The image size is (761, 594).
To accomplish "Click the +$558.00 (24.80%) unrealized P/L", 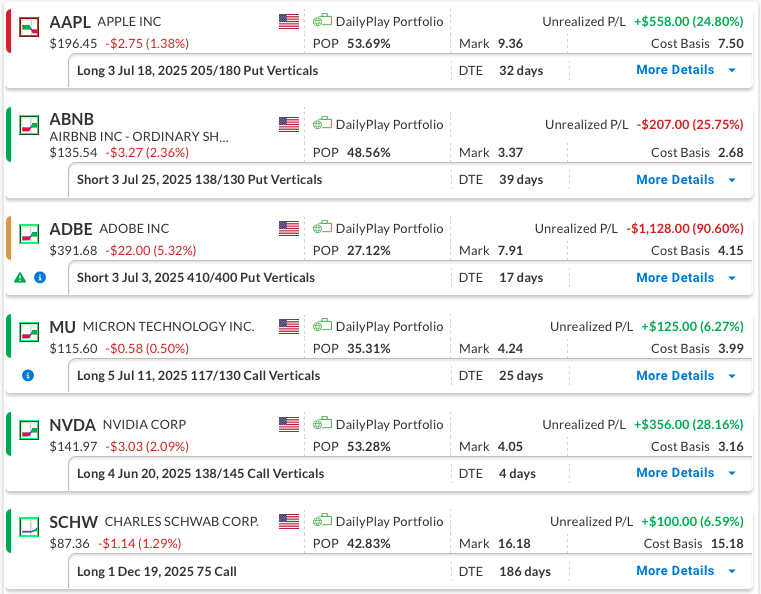I will click(689, 22).
